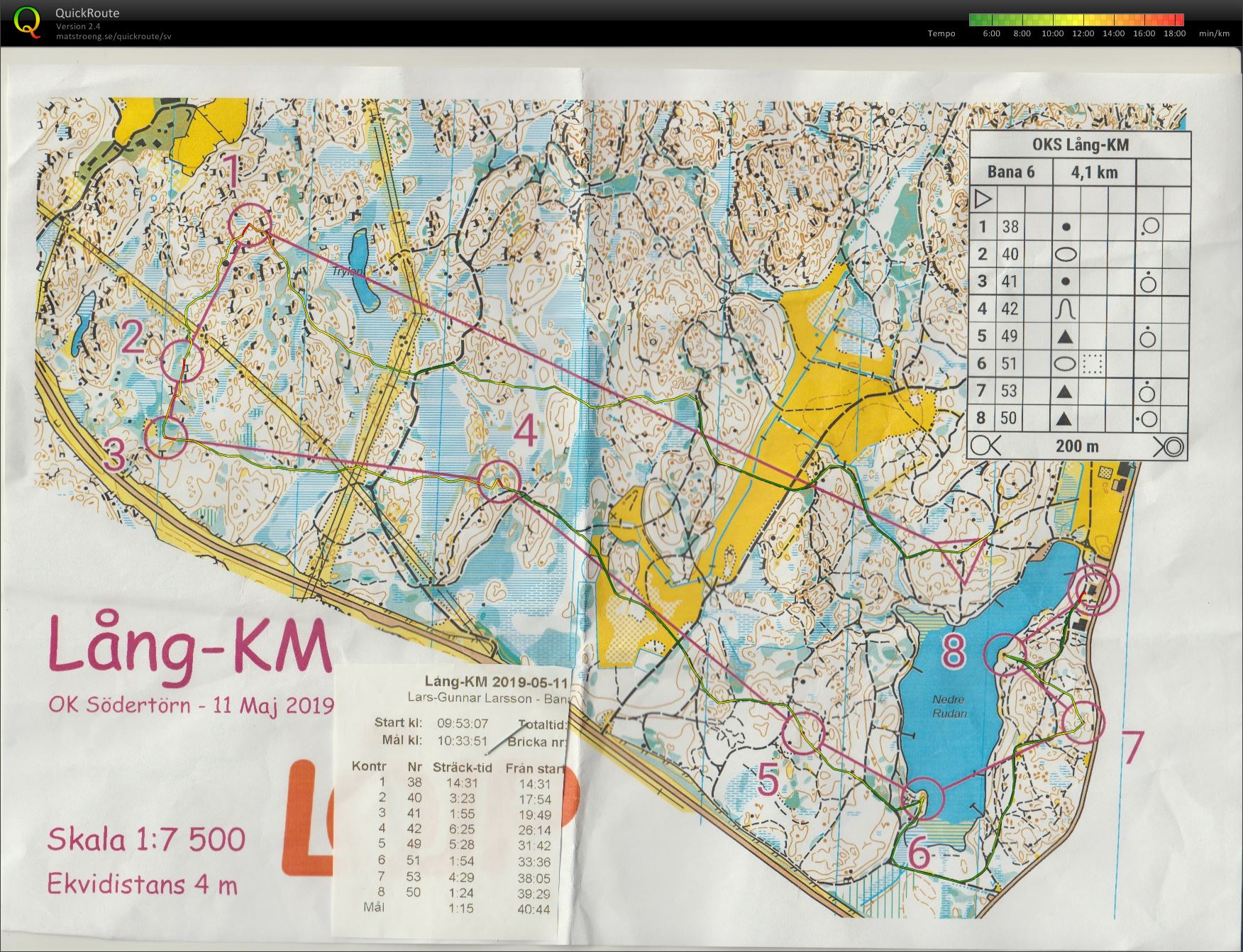This screenshot has width=1243, height=952.
Task: Click the triangle symbol in row 7
Action: 1065,391
